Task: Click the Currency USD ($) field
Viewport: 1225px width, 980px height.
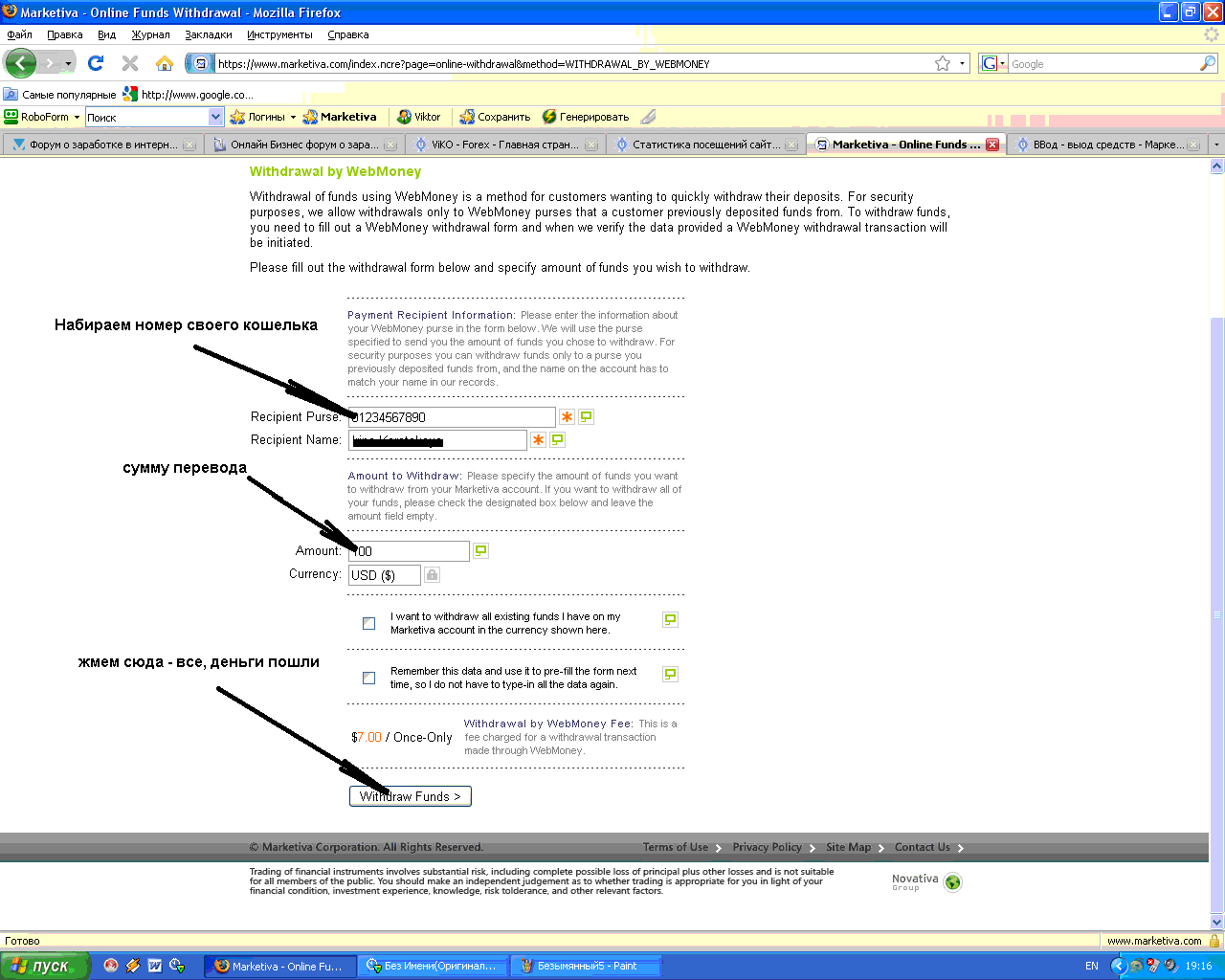Action: [385, 575]
